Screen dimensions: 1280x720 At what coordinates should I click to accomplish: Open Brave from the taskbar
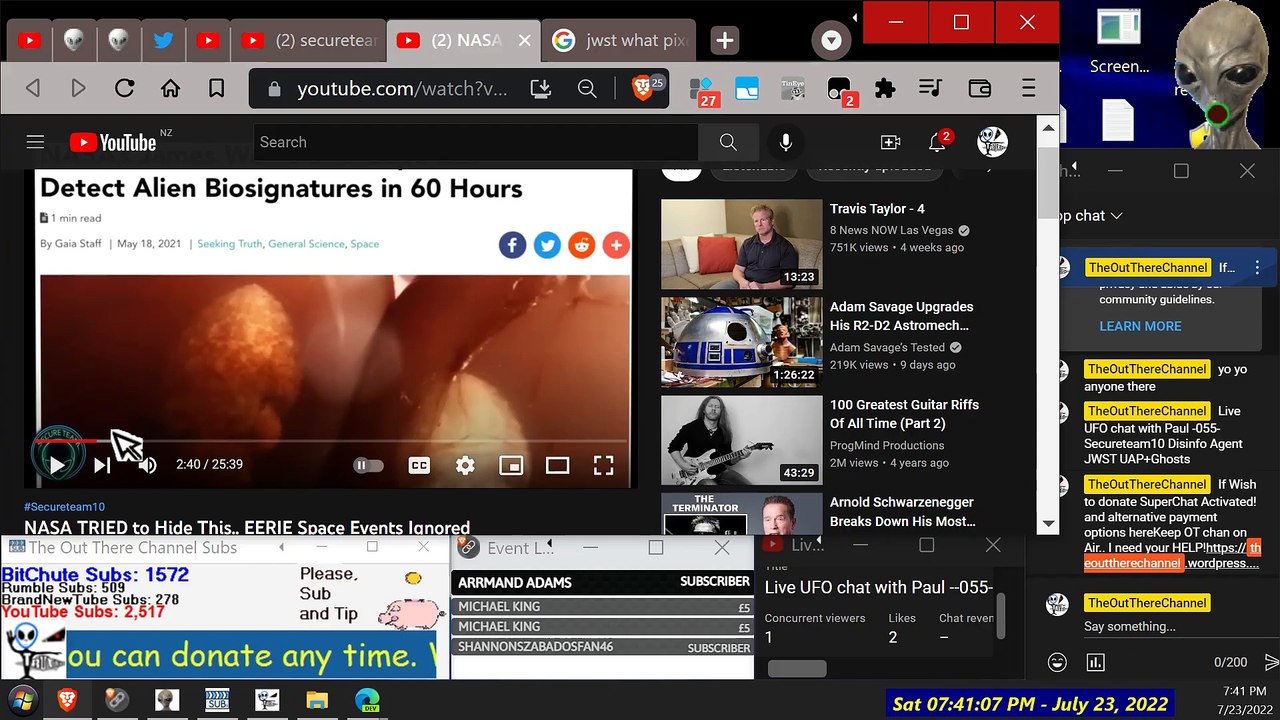(67, 700)
